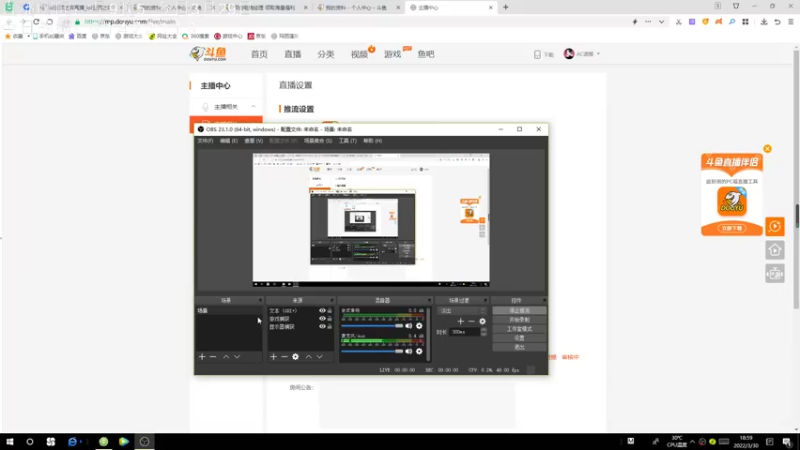
Task: Click the OBS mixer panel scrollbar
Action: (428, 334)
